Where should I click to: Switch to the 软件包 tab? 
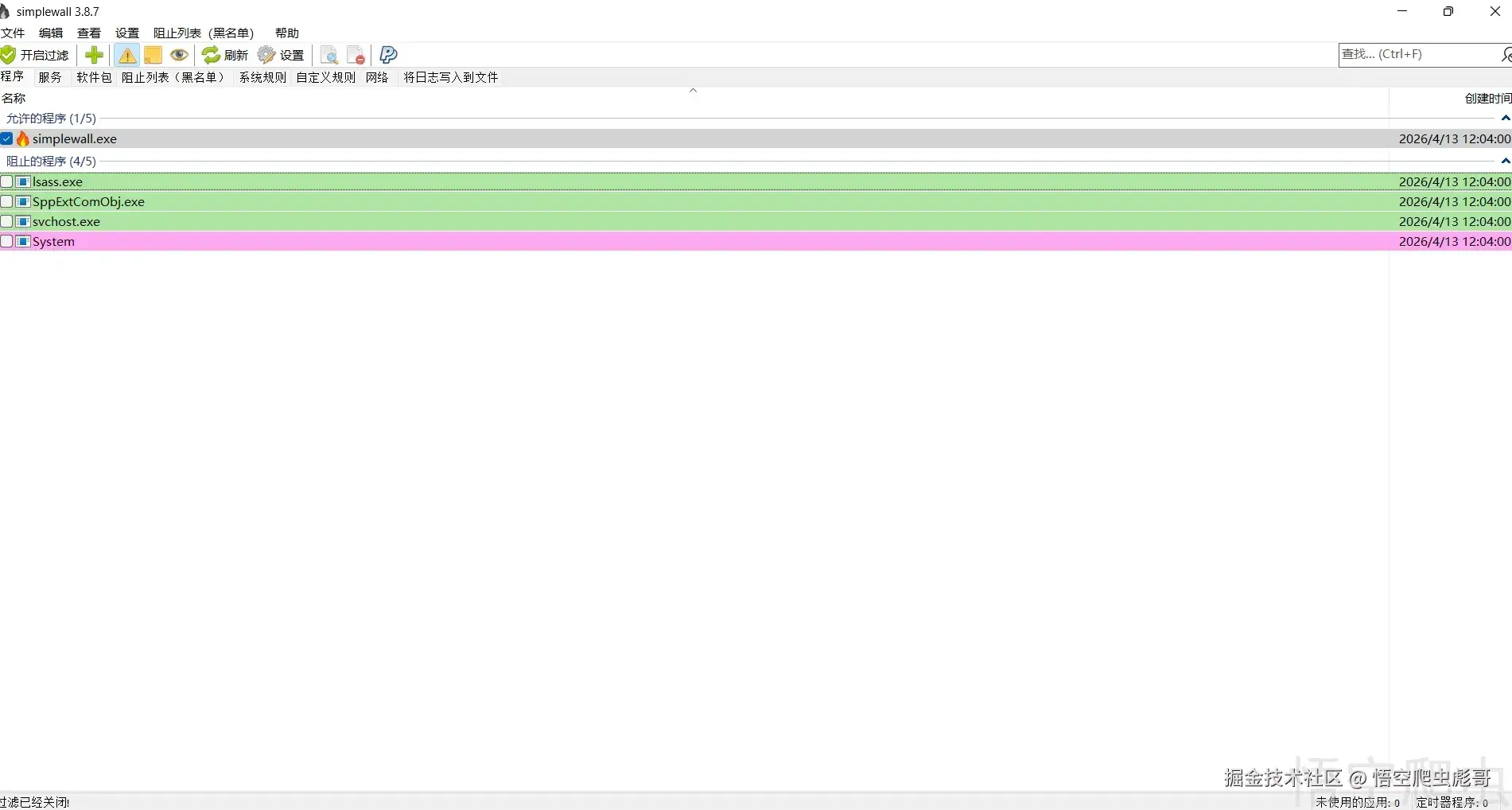pyautogui.click(x=94, y=77)
